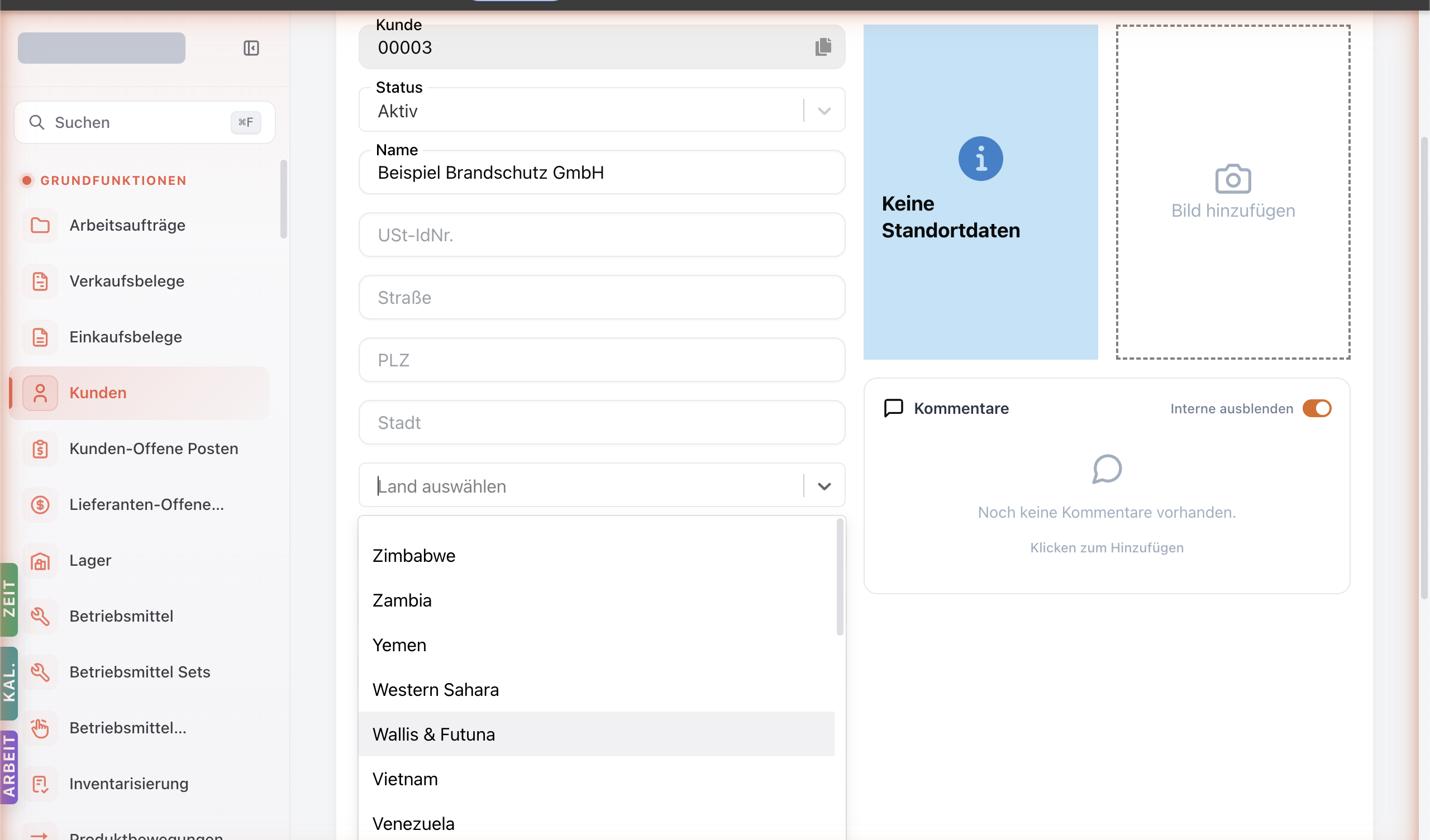Open the KAL. side tab
The width and height of the screenshot is (1430, 840).
tap(8, 683)
